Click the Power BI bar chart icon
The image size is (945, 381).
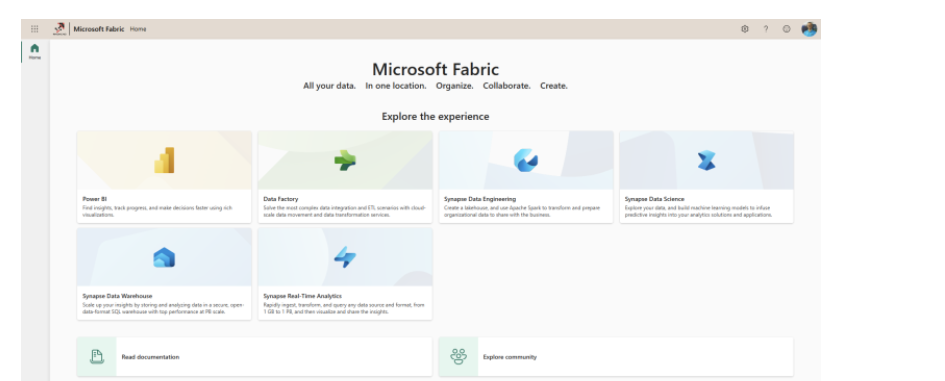[x=164, y=160]
